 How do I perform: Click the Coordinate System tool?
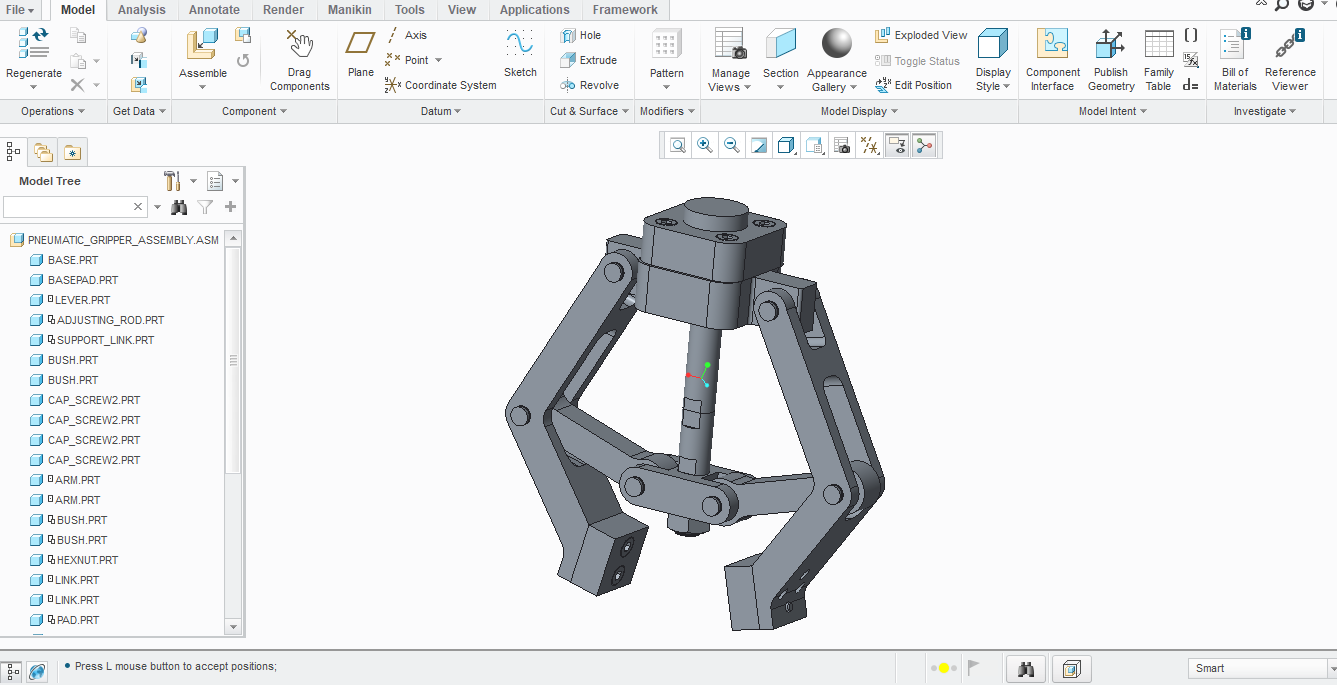(x=440, y=85)
